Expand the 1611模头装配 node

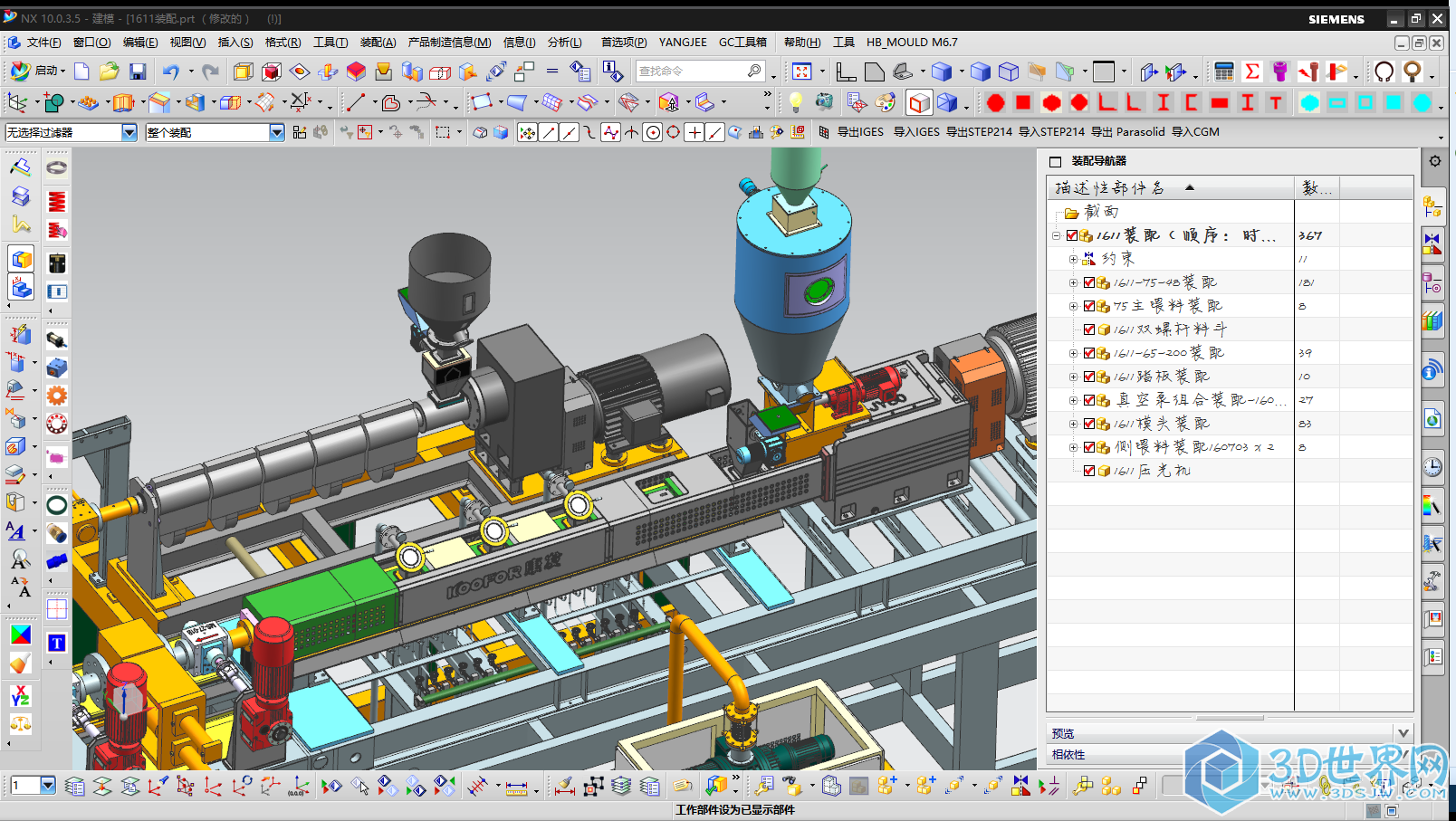coord(1073,424)
